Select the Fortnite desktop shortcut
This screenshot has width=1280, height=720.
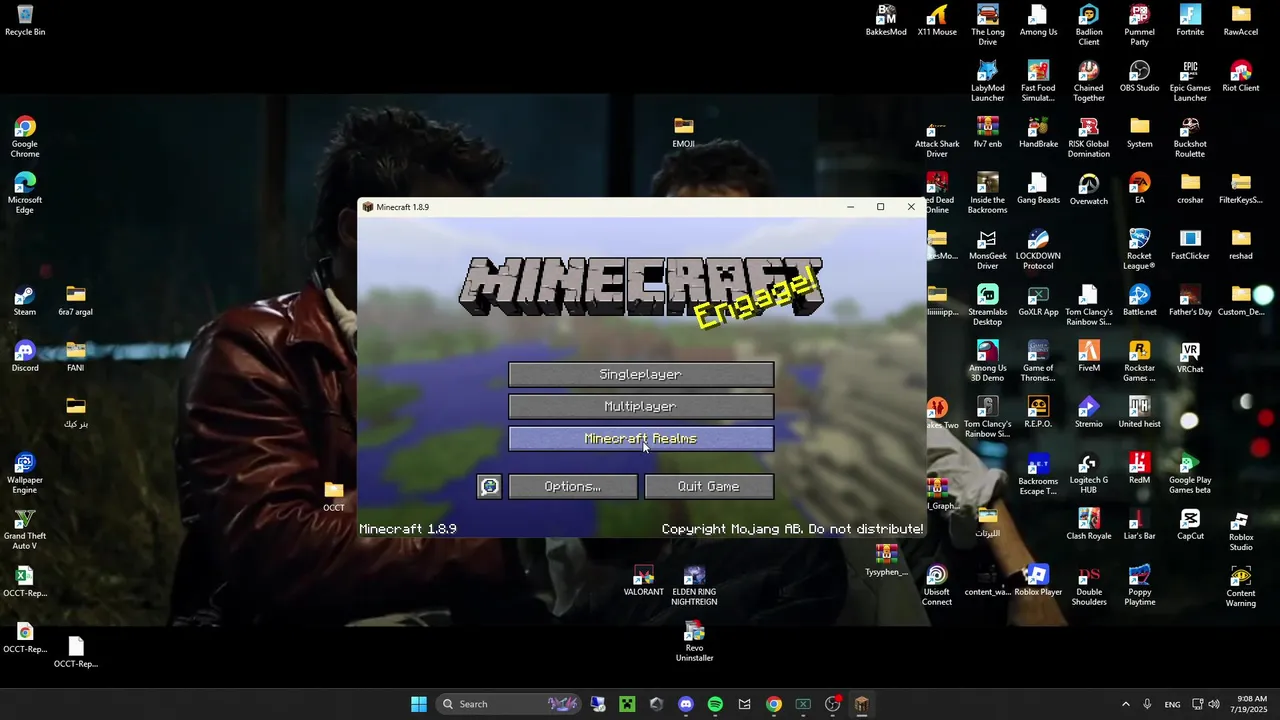click(x=1190, y=21)
